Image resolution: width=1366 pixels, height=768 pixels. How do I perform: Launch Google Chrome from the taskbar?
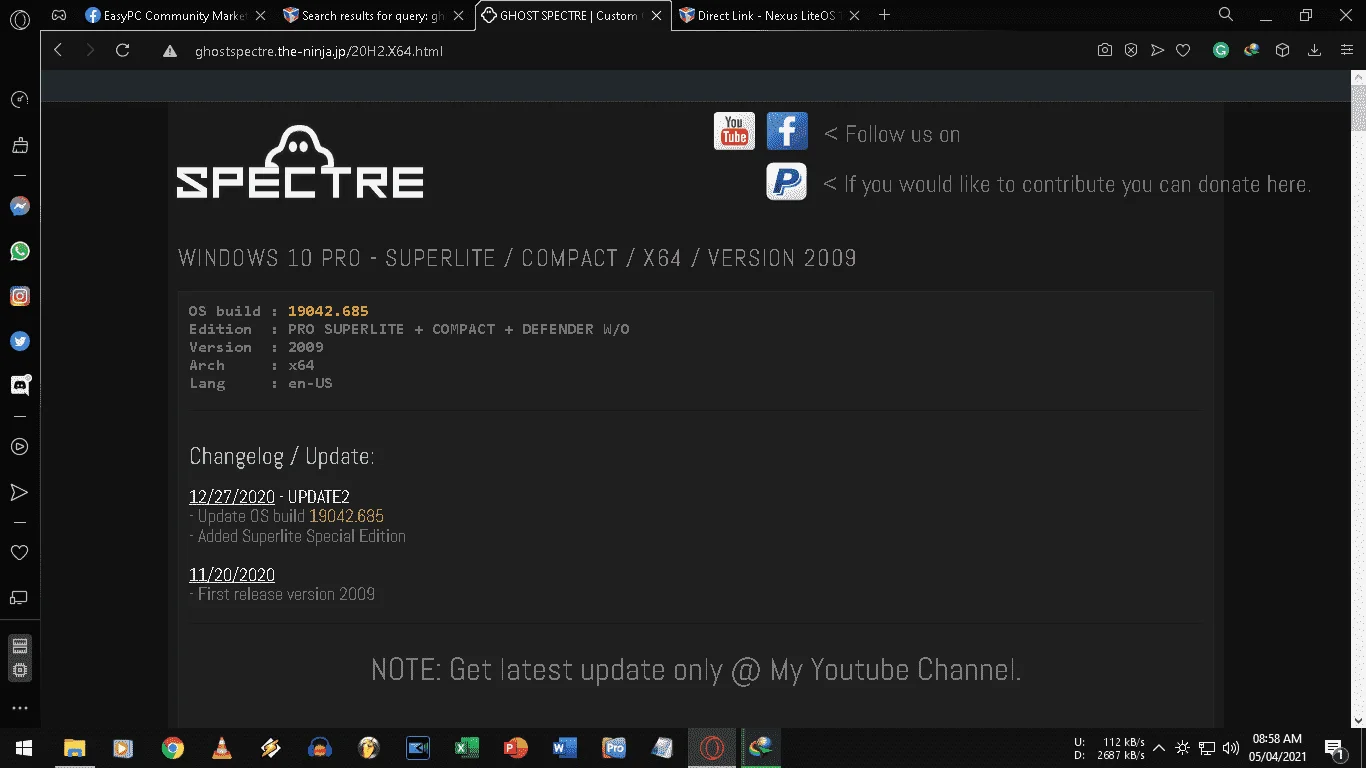pyautogui.click(x=173, y=747)
